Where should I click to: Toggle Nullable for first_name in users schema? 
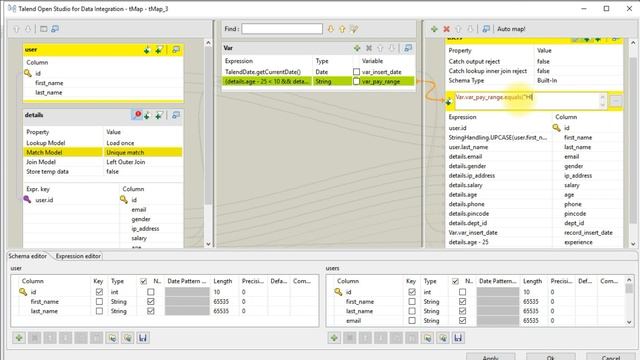[x=462, y=301]
